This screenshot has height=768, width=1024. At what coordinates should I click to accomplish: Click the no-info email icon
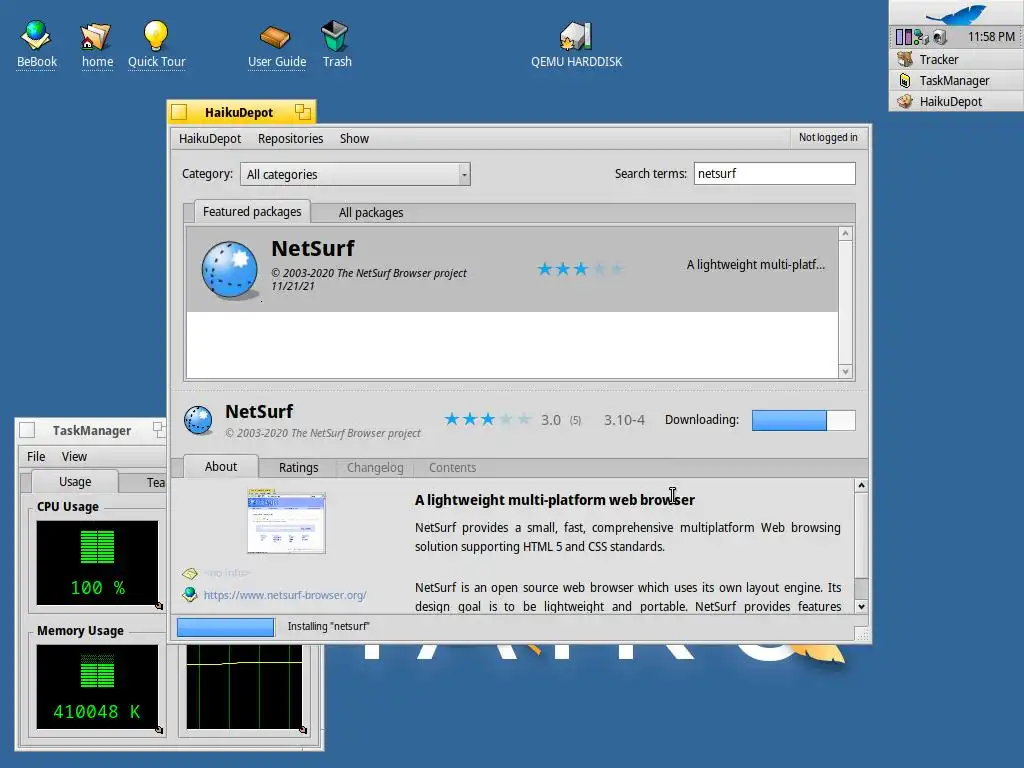190,573
